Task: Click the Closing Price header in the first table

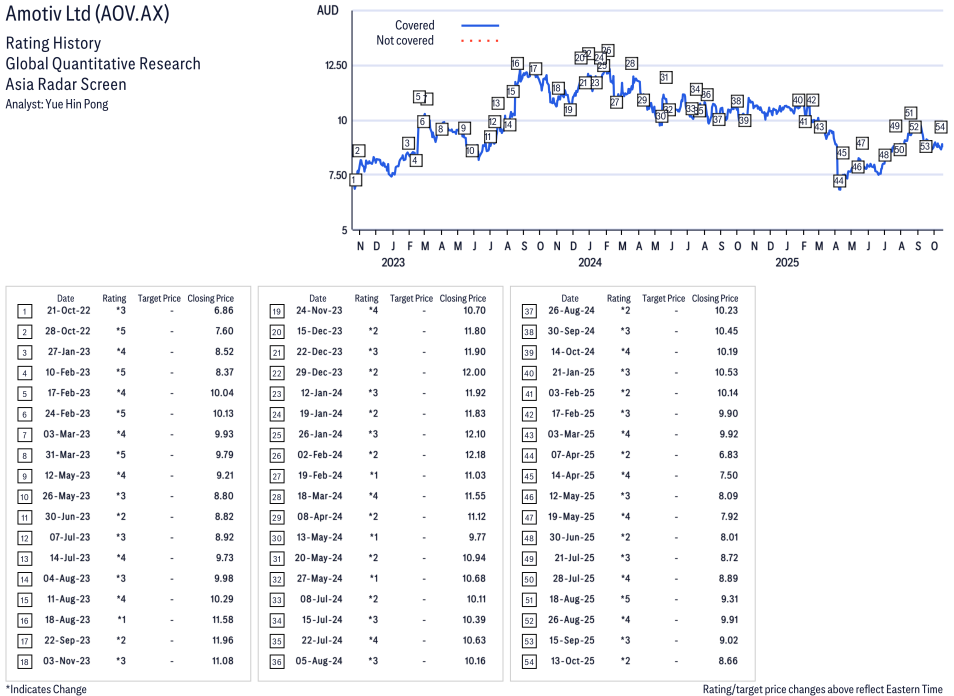Action: (210, 298)
